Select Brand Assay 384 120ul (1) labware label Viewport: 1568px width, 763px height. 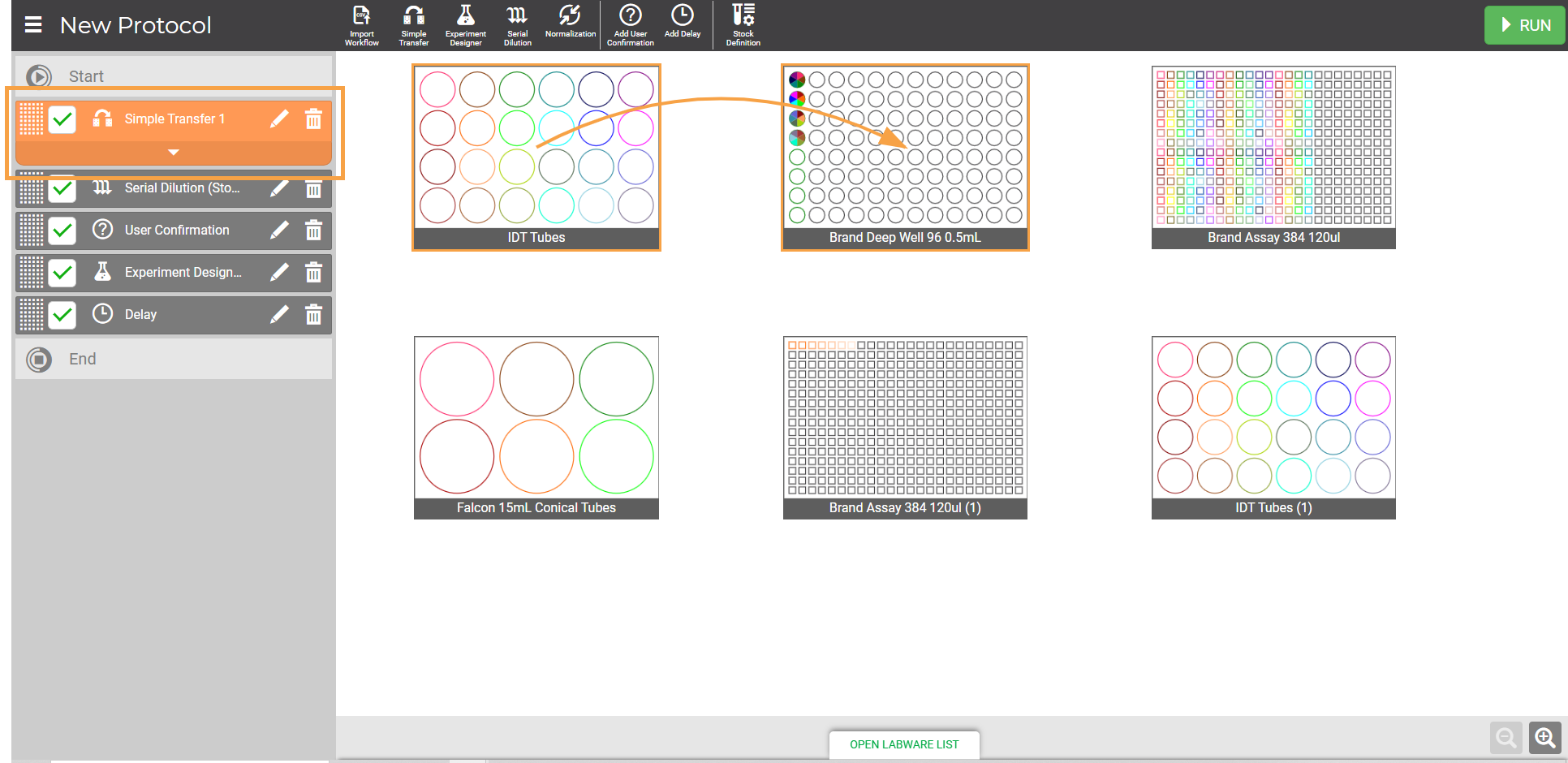tap(905, 508)
